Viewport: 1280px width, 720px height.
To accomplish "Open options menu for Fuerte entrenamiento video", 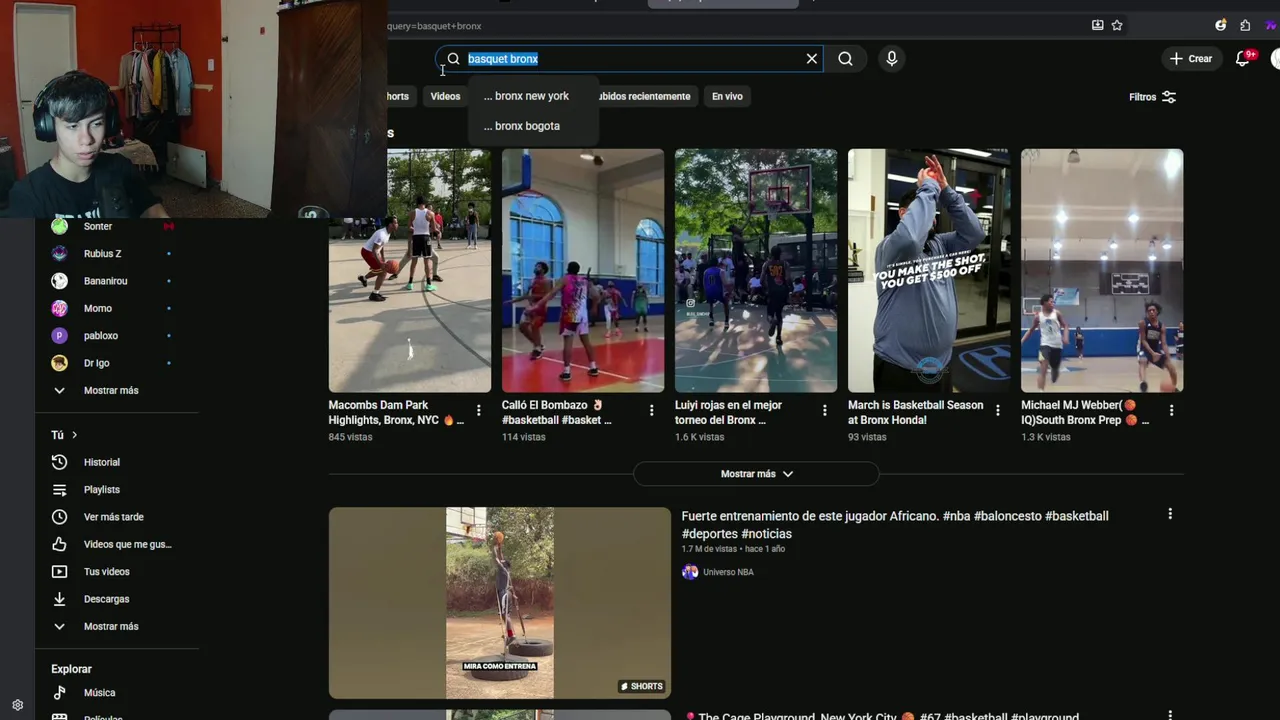I will click(x=1169, y=514).
